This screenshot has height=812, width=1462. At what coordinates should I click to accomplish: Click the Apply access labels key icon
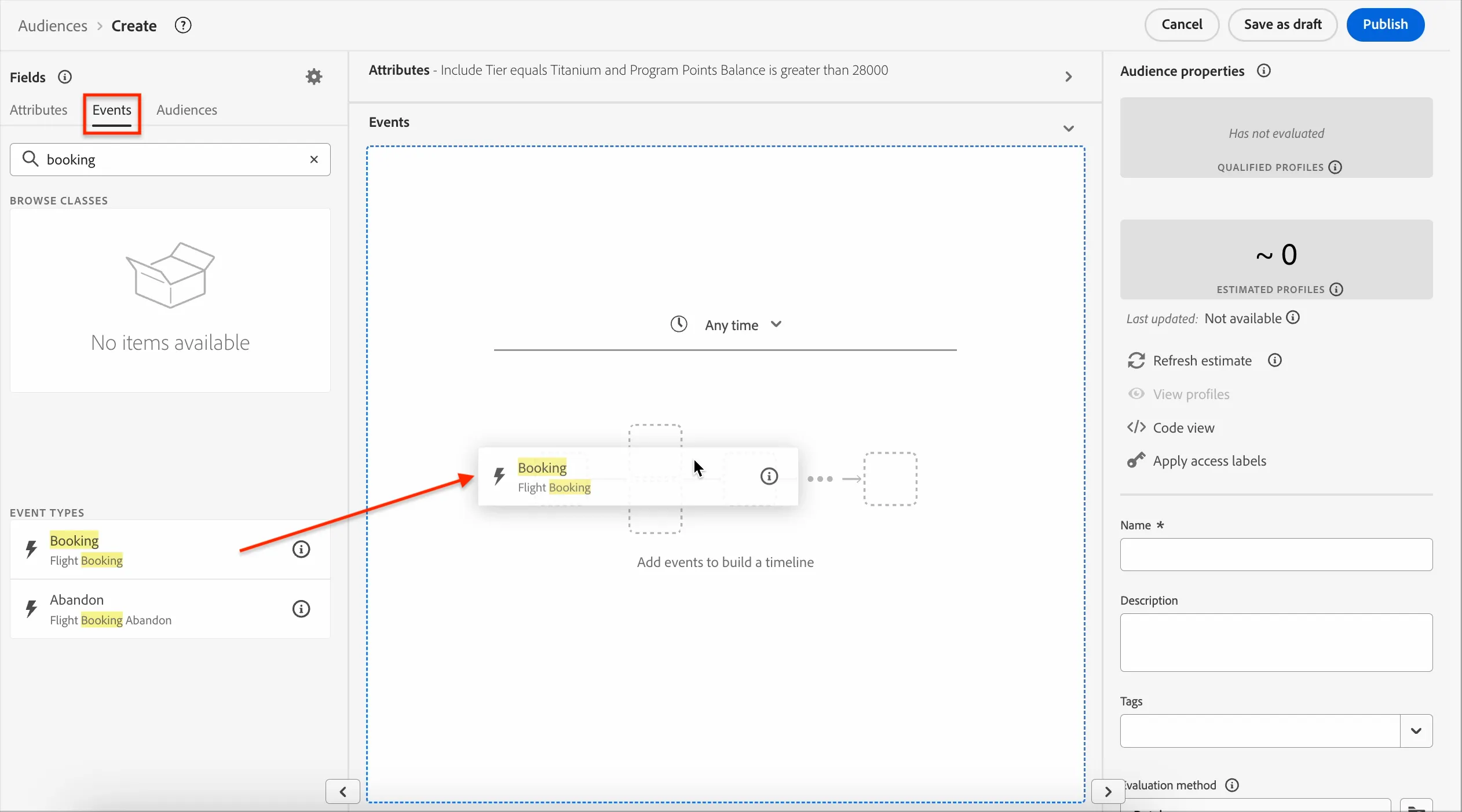coord(1136,460)
